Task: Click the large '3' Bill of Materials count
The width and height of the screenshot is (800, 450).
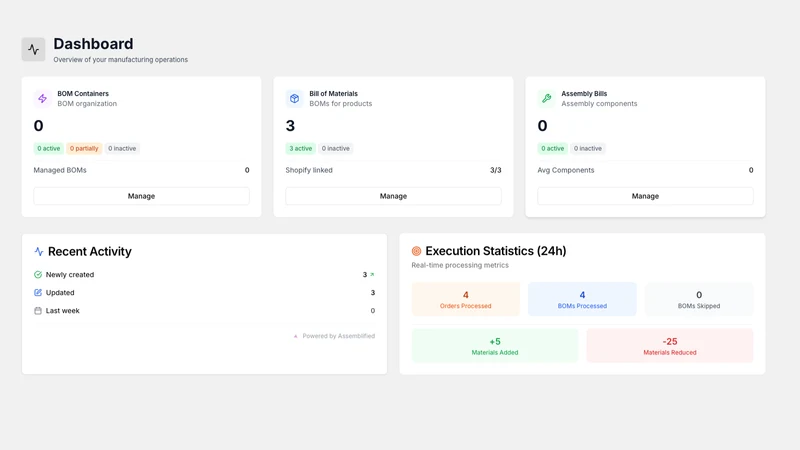Action: [x=290, y=126]
